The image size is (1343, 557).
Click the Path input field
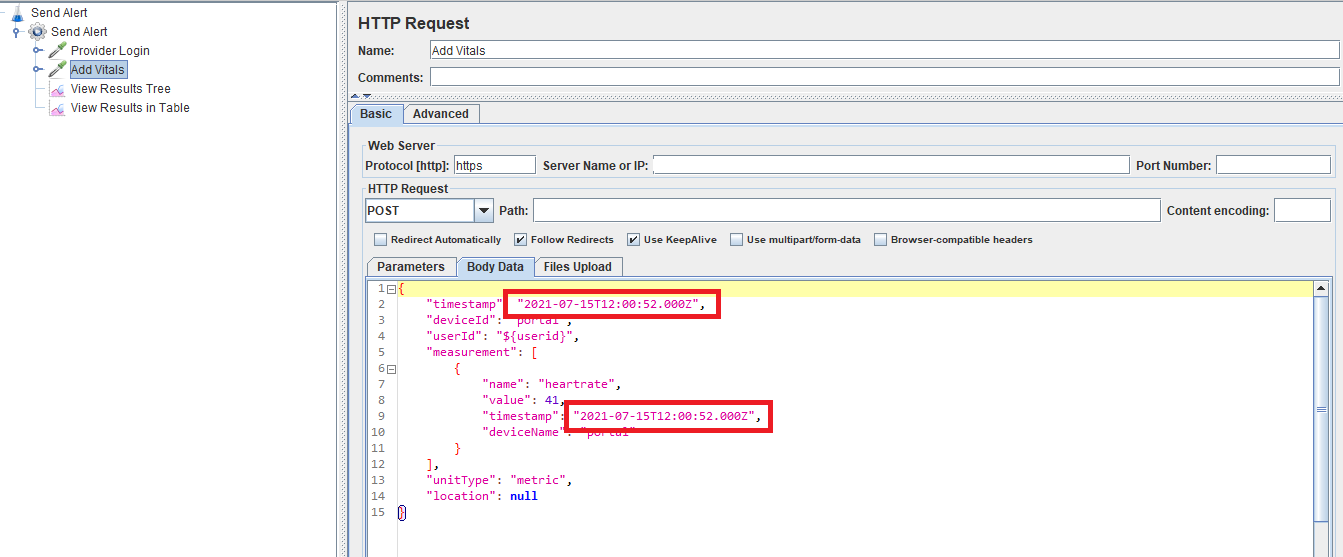coord(846,211)
